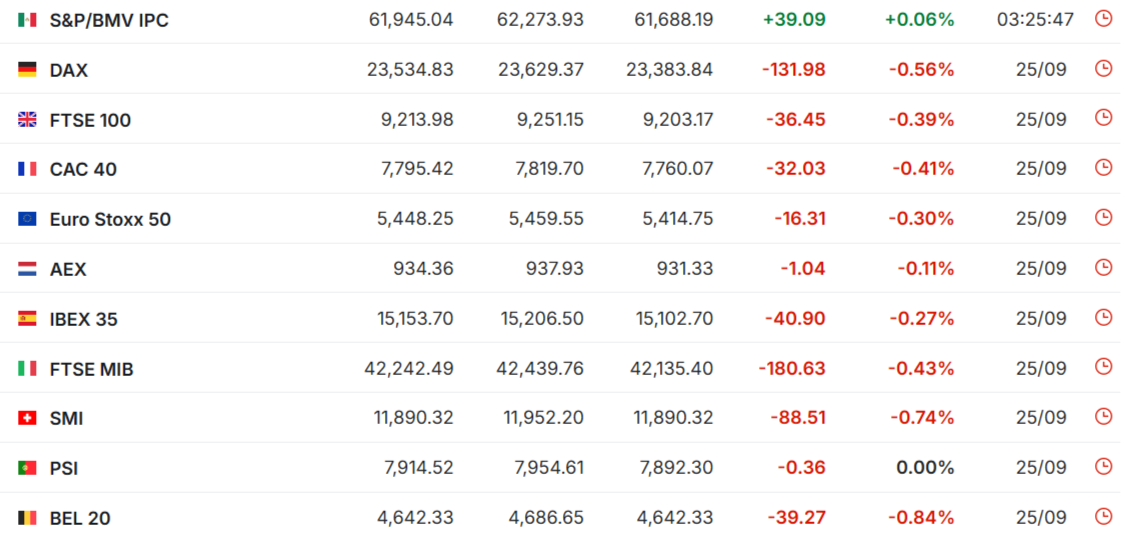Click the clock icon in CAC 40 row
The image size is (1126, 537).
tap(1103, 167)
